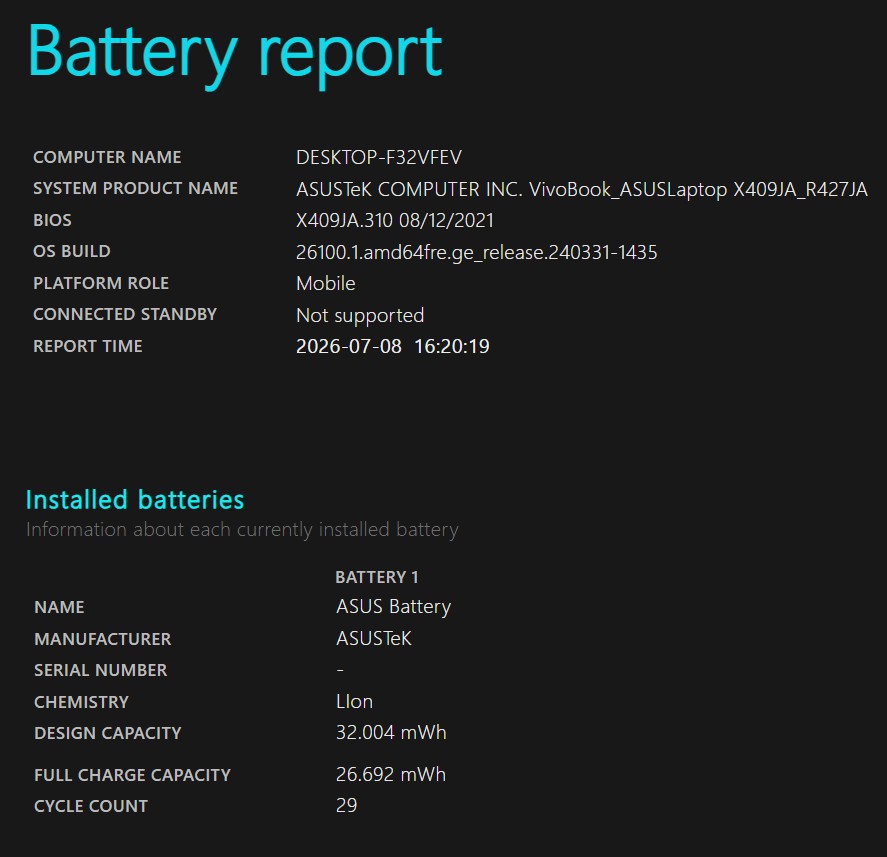Click the Platform Role value Mobile
The width and height of the screenshot is (887, 857).
pos(325,283)
